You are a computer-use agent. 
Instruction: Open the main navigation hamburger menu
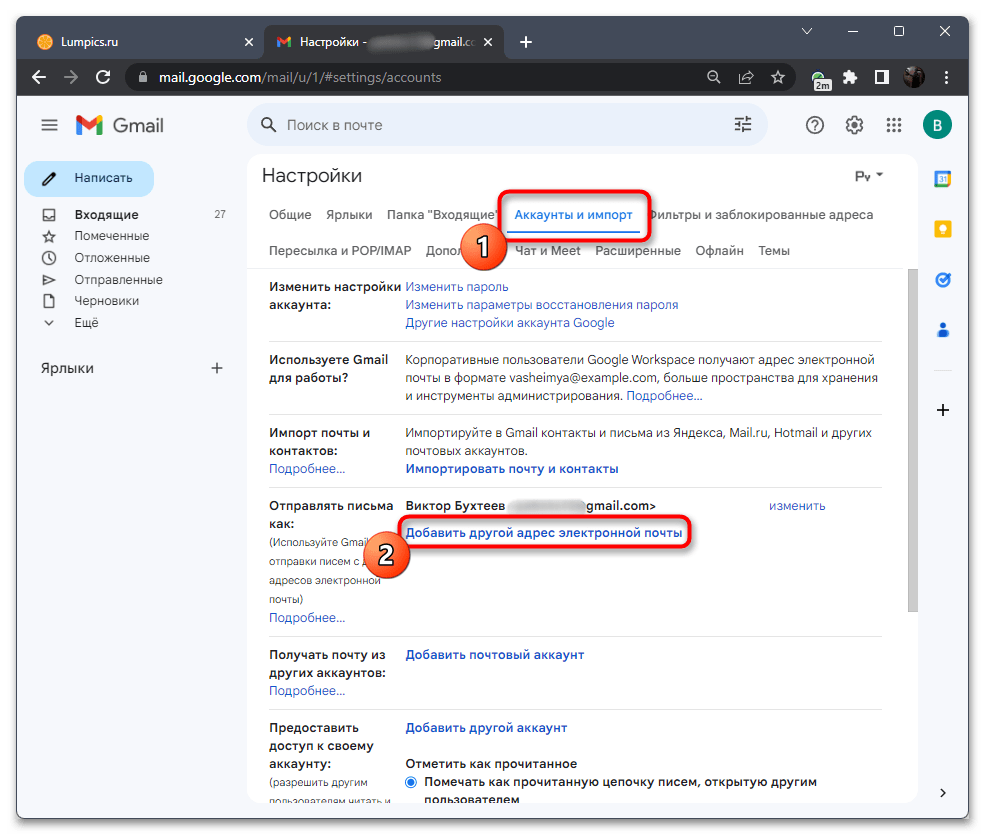point(48,124)
